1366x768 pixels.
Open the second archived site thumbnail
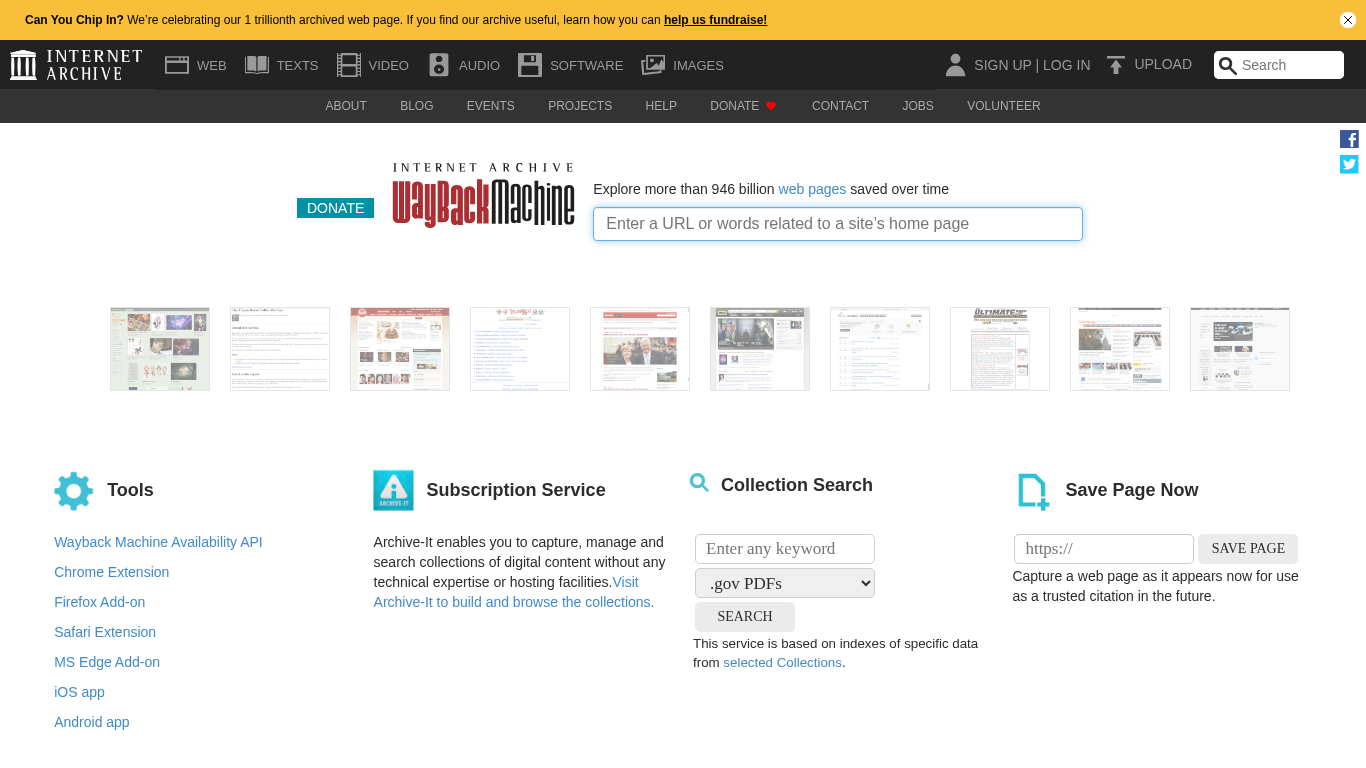(280, 349)
